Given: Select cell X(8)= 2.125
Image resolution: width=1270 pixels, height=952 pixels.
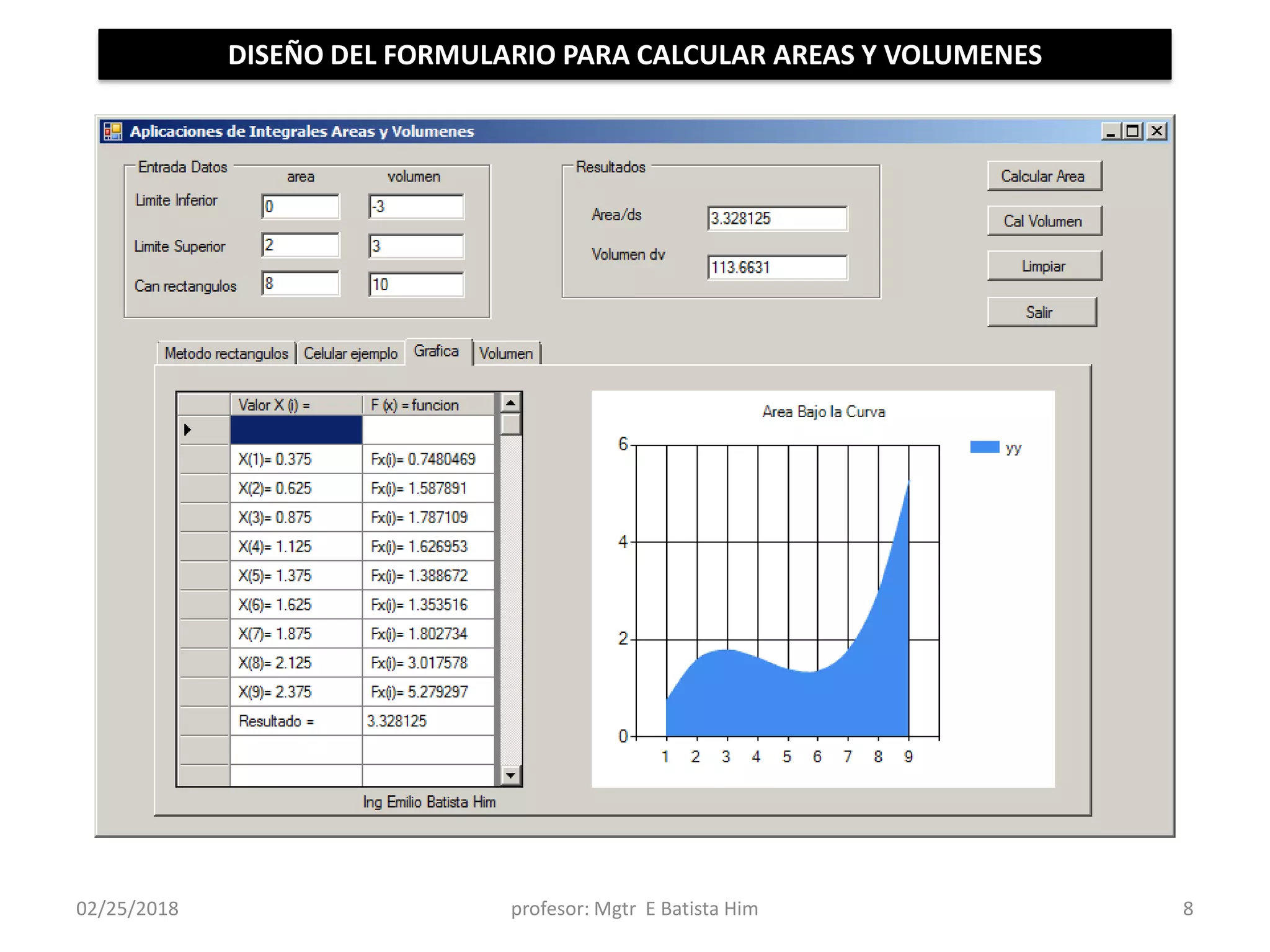Looking at the screenshot, I should tap(296, 663).
